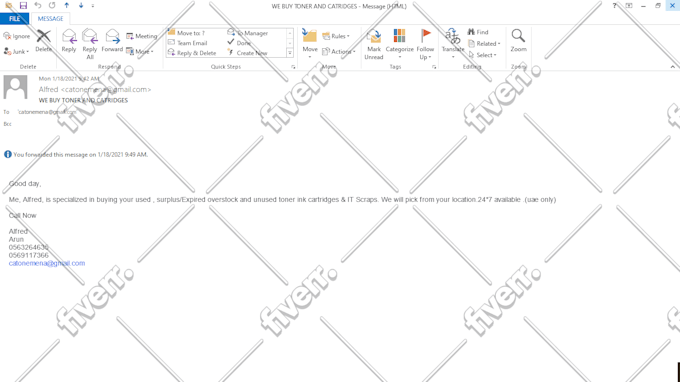Image resolution: width=680 pixels, height=382 pixels.
Task: Click the Help question mark icon
Action: (x=614, y=6)
